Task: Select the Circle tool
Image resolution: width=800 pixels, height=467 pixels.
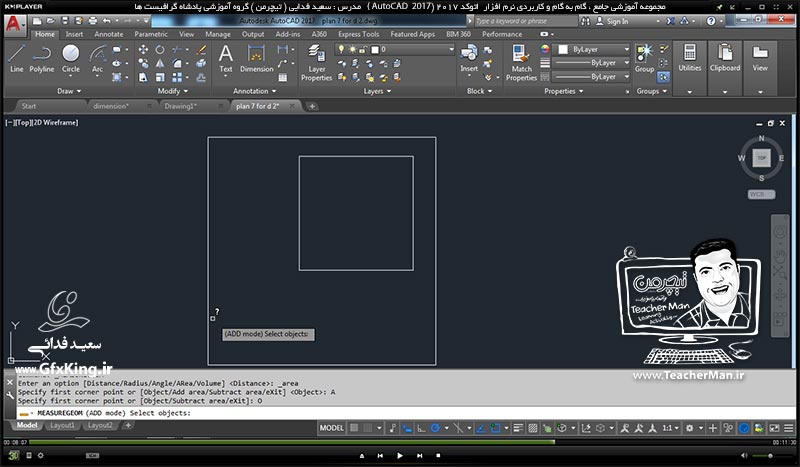Action: 71,58
